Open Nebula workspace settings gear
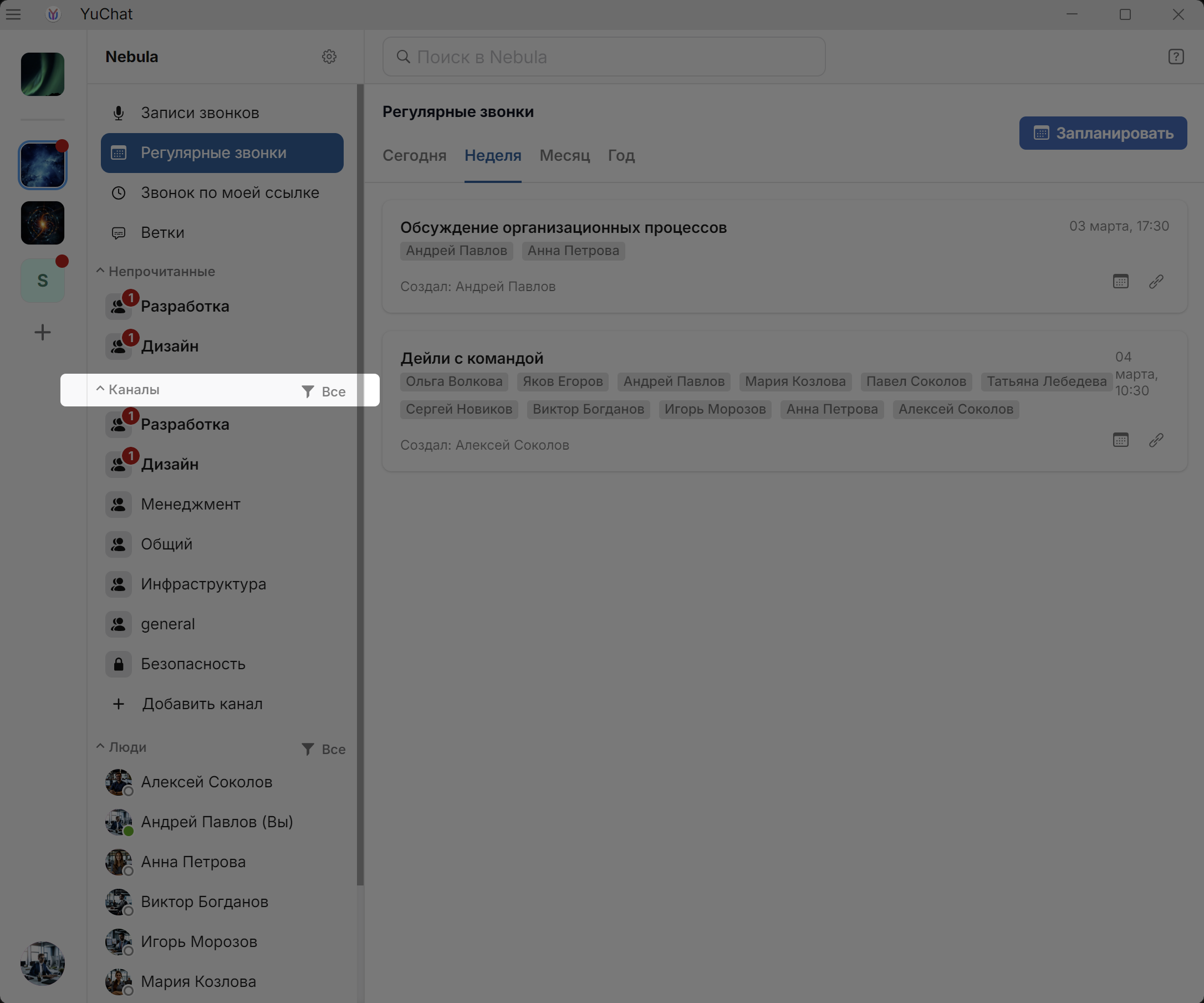The height and width of the screenshot is (1003, 1204). tap(329, 57)
